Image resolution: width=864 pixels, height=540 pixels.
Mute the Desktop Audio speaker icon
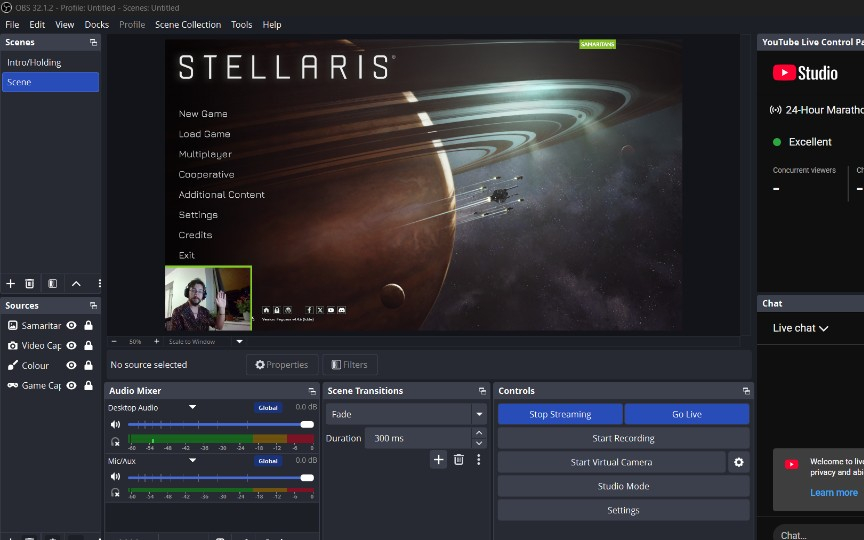coord(115,424)
